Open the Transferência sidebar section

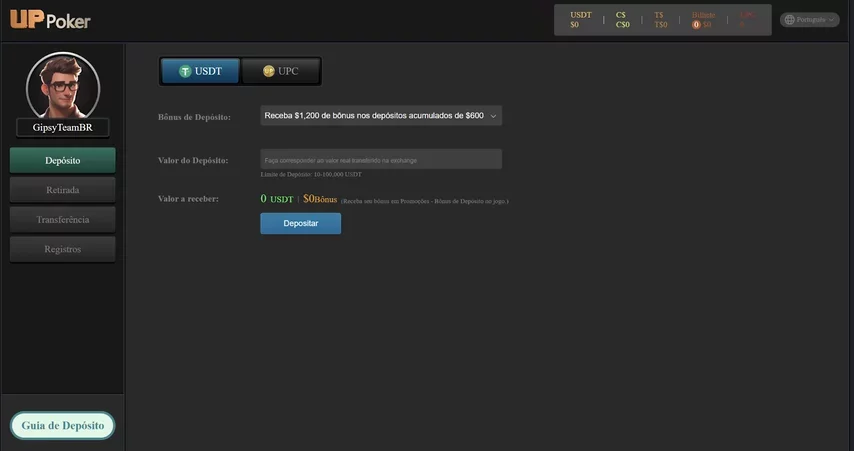63,219
